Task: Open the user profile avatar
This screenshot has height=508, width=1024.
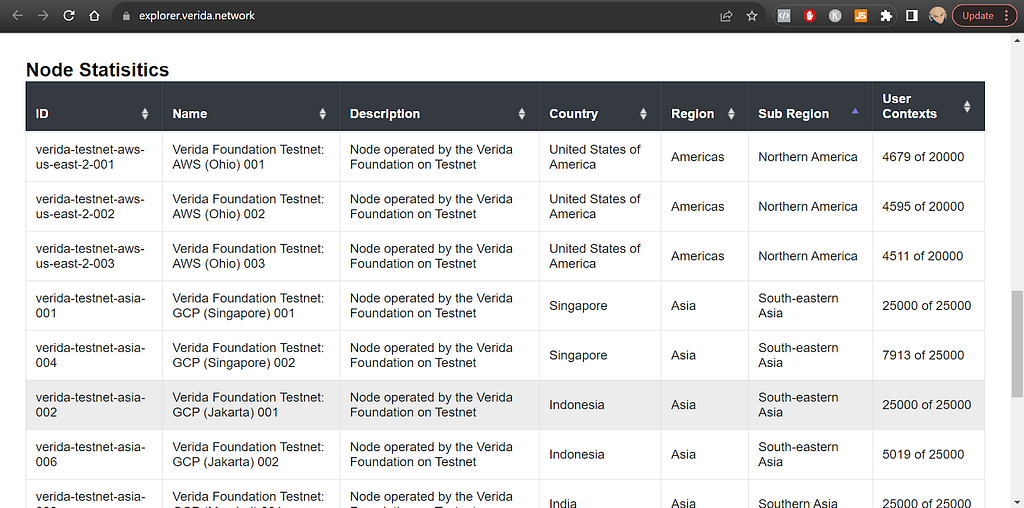Action: (x=937, y=16)
